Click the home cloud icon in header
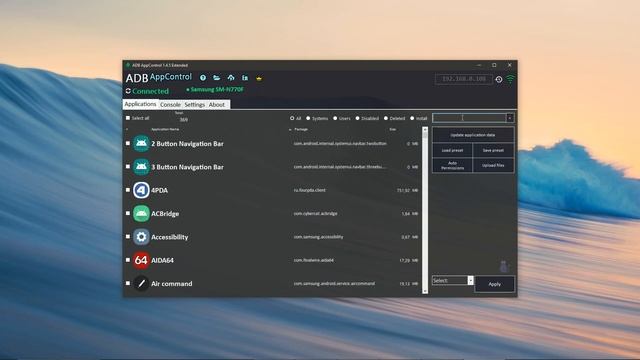The width and height of the screenshot is (640, 360). tap(231, 78)
